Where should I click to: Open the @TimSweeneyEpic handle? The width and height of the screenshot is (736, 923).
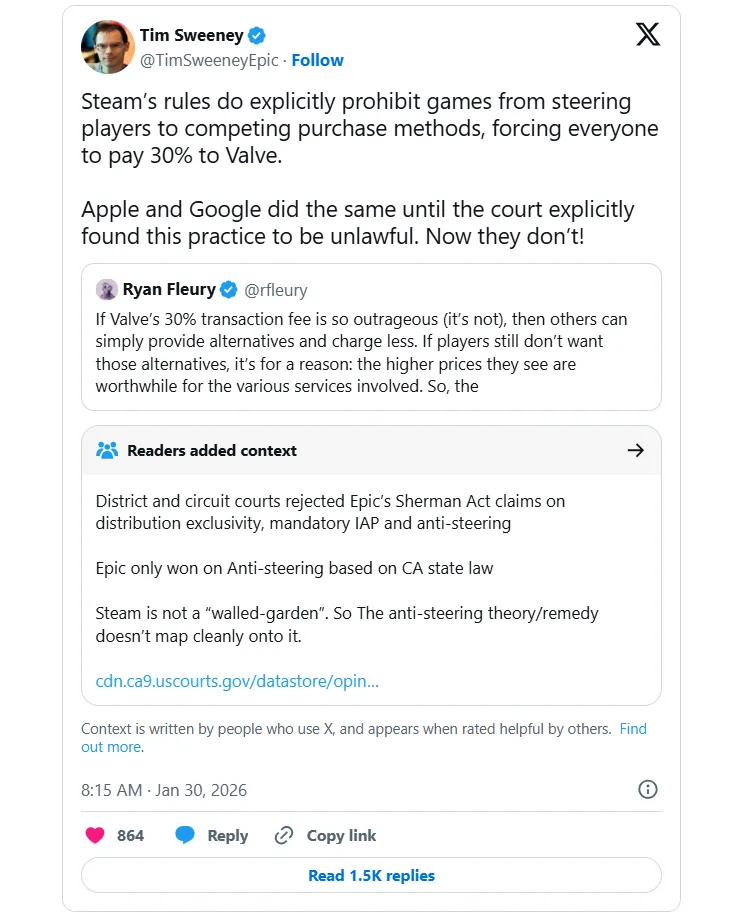click(x=209, y=60)
